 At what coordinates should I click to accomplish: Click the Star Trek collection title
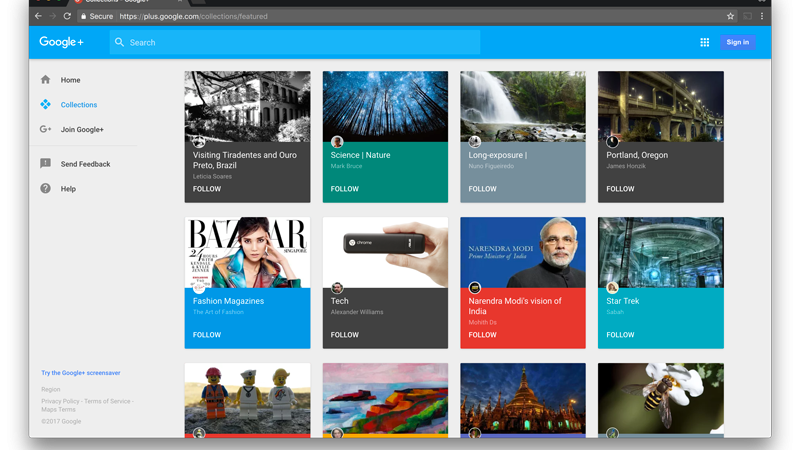622,301
